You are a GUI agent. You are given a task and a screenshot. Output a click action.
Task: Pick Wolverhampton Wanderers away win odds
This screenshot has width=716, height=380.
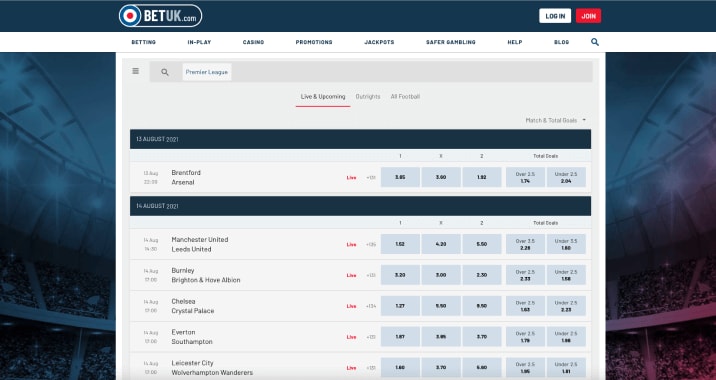482,368
